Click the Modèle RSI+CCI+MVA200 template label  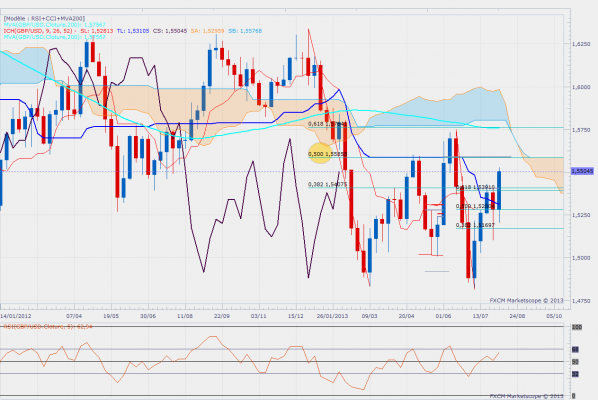pos(44,18)
